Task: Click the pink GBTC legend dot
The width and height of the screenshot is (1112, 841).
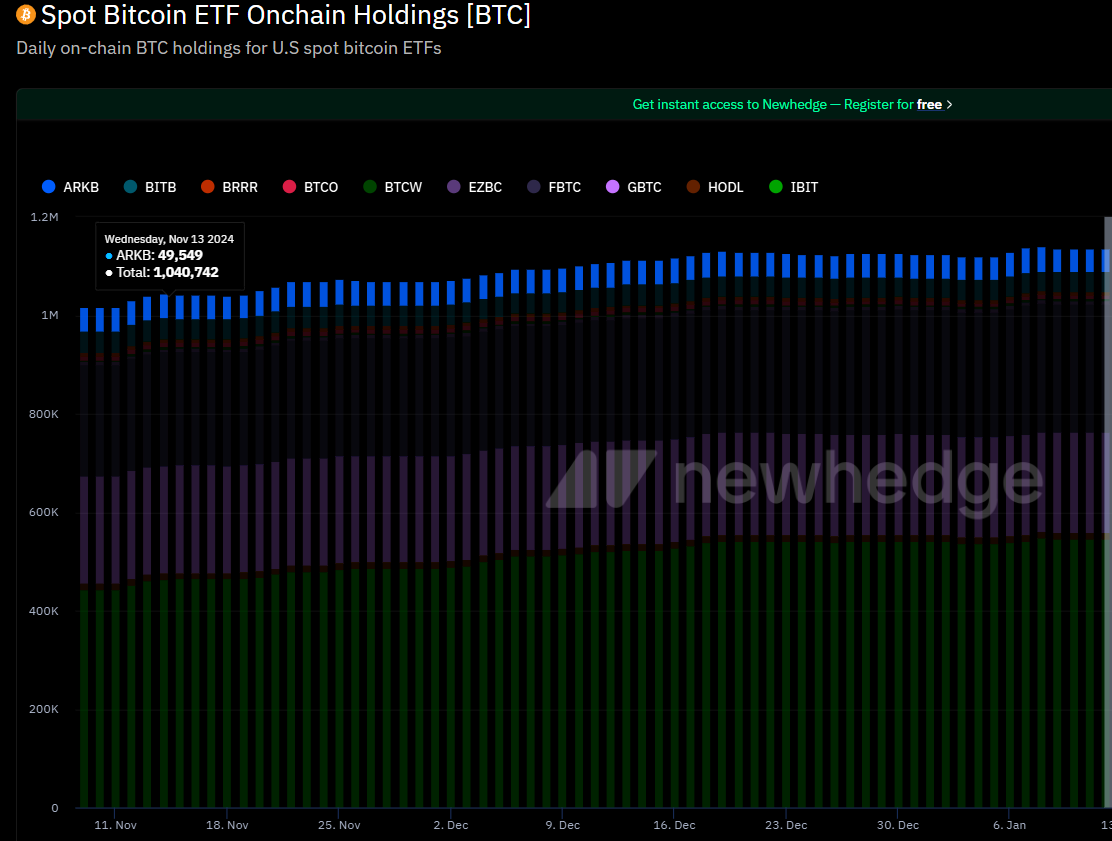Action: [613, 186]
